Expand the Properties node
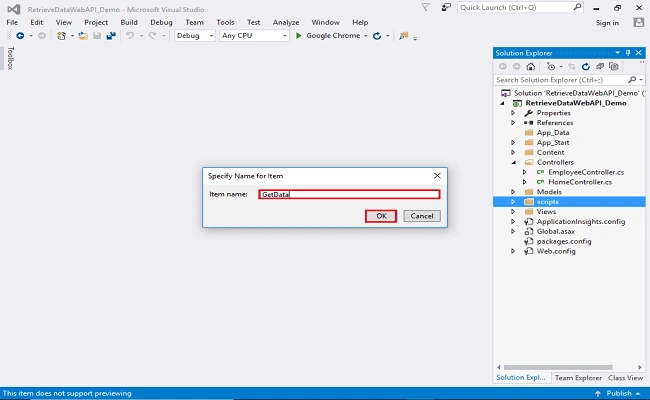 pyautogui.click(x=513, y=113)
